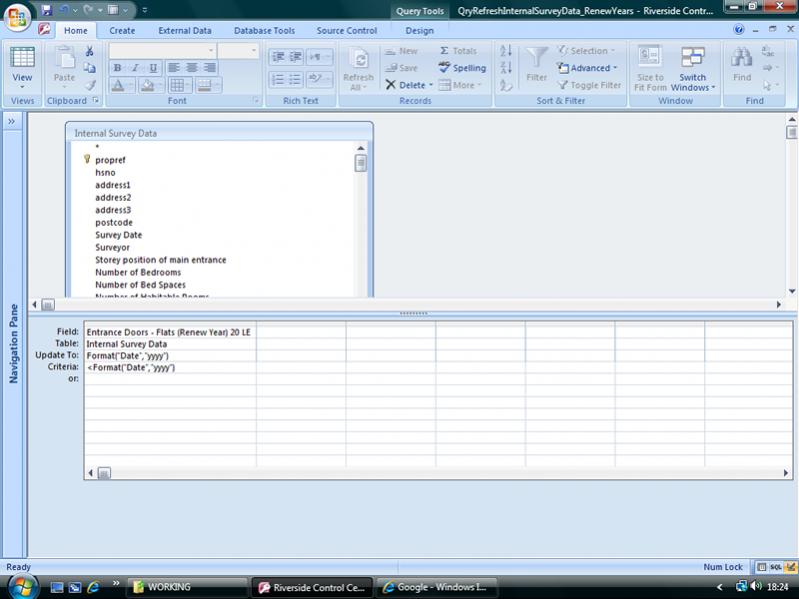Click the Criteria cell with <Format expression
This screenshot has width=799, height=599.
(x=169, y=367)
